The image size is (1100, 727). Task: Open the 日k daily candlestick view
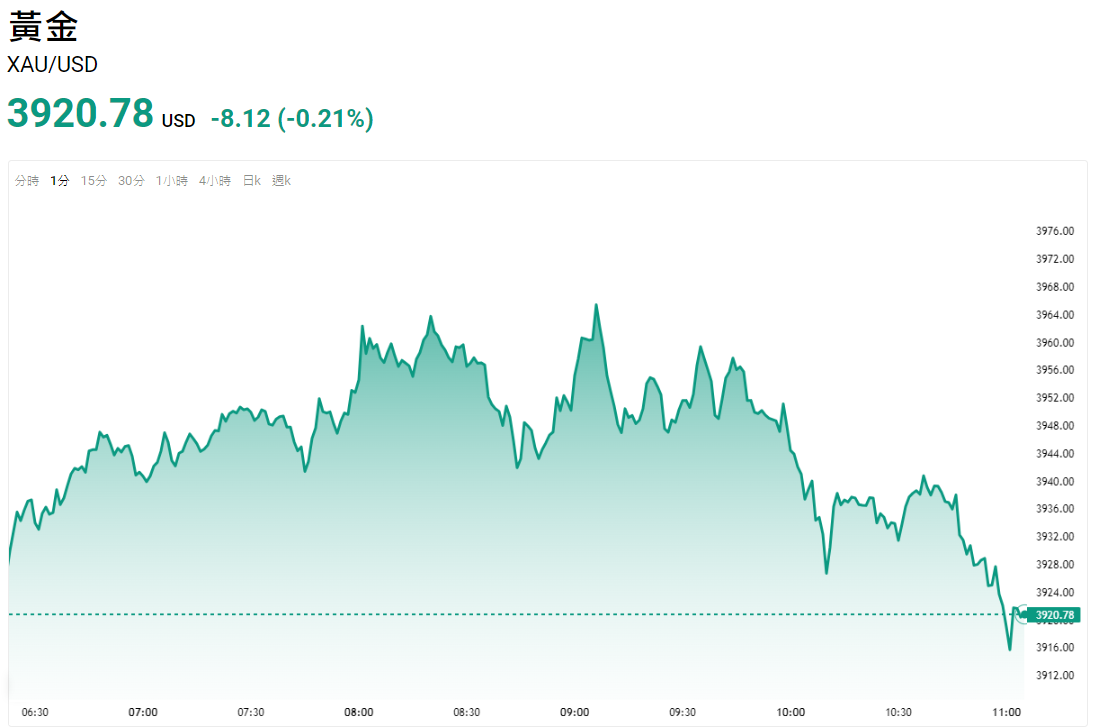[x=251, y=181]
